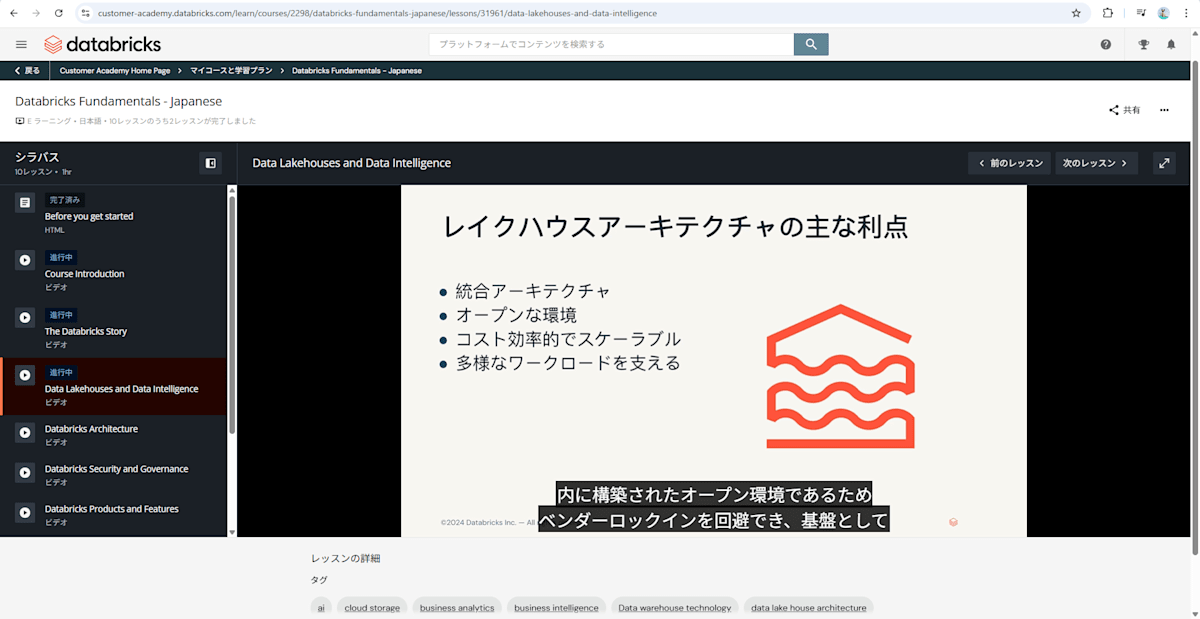Click the シラバス heading
1200x619 pixels.
(37, 157)
